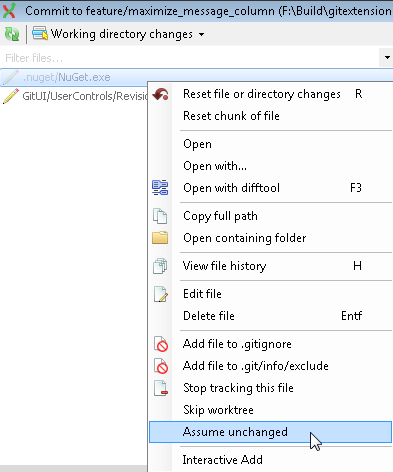Click the green refresh icon in toolbar

click(12, 34)
